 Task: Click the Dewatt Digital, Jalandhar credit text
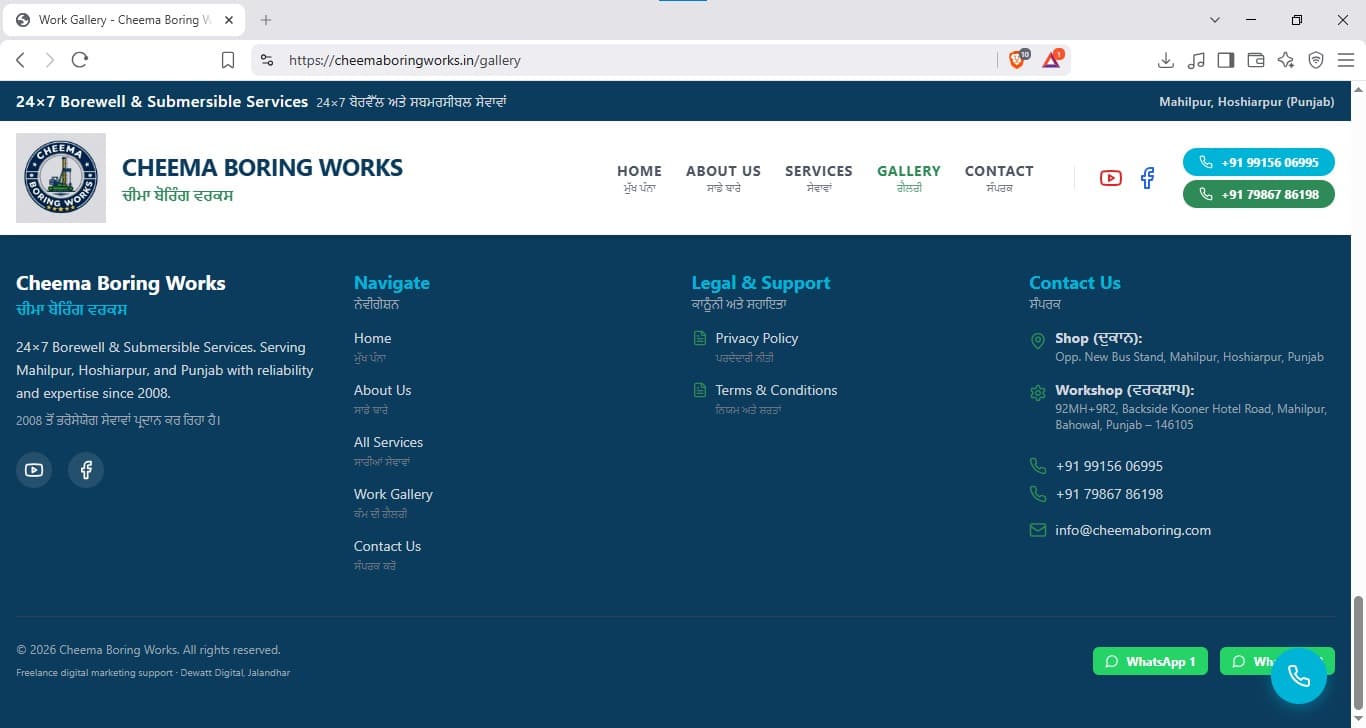point(233,673)
